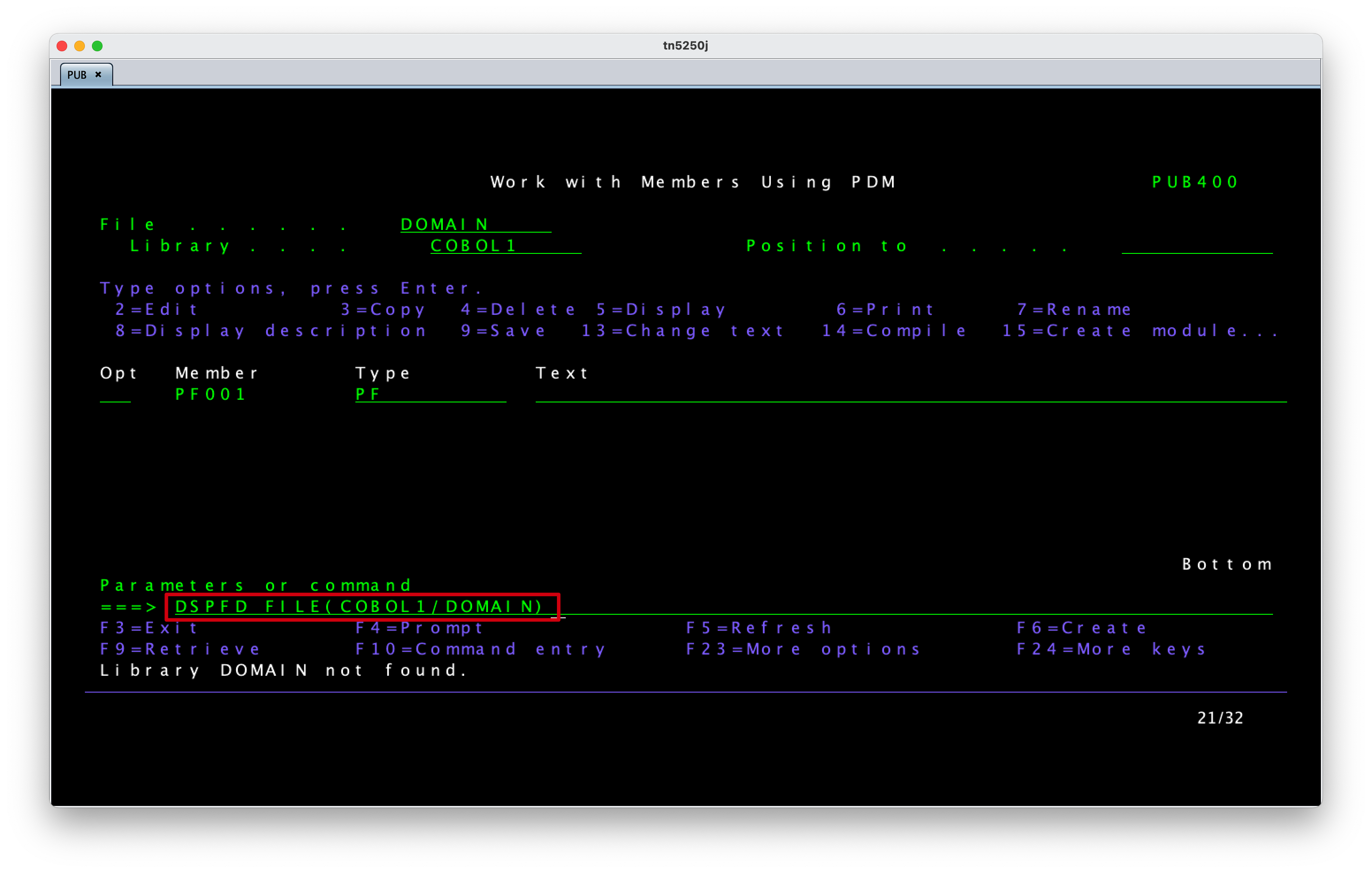Click the F4=Prompt function key label
This screenshot has height=873, width=1372.
click(x=419, y=628)
